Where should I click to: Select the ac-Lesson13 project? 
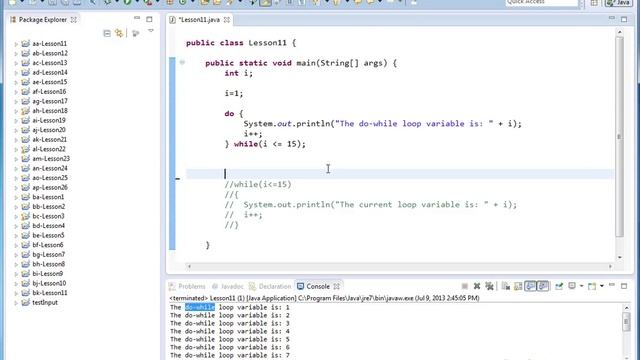pos(49,63)
